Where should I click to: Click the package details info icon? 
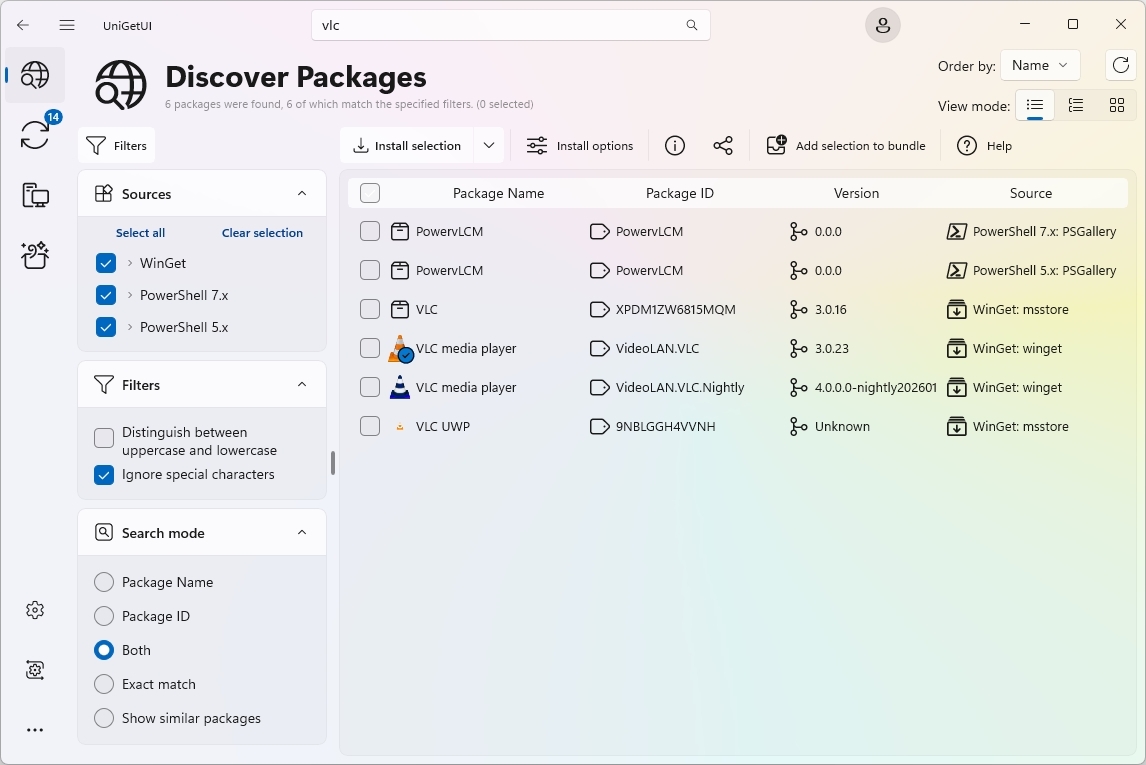tap(675, 146)
